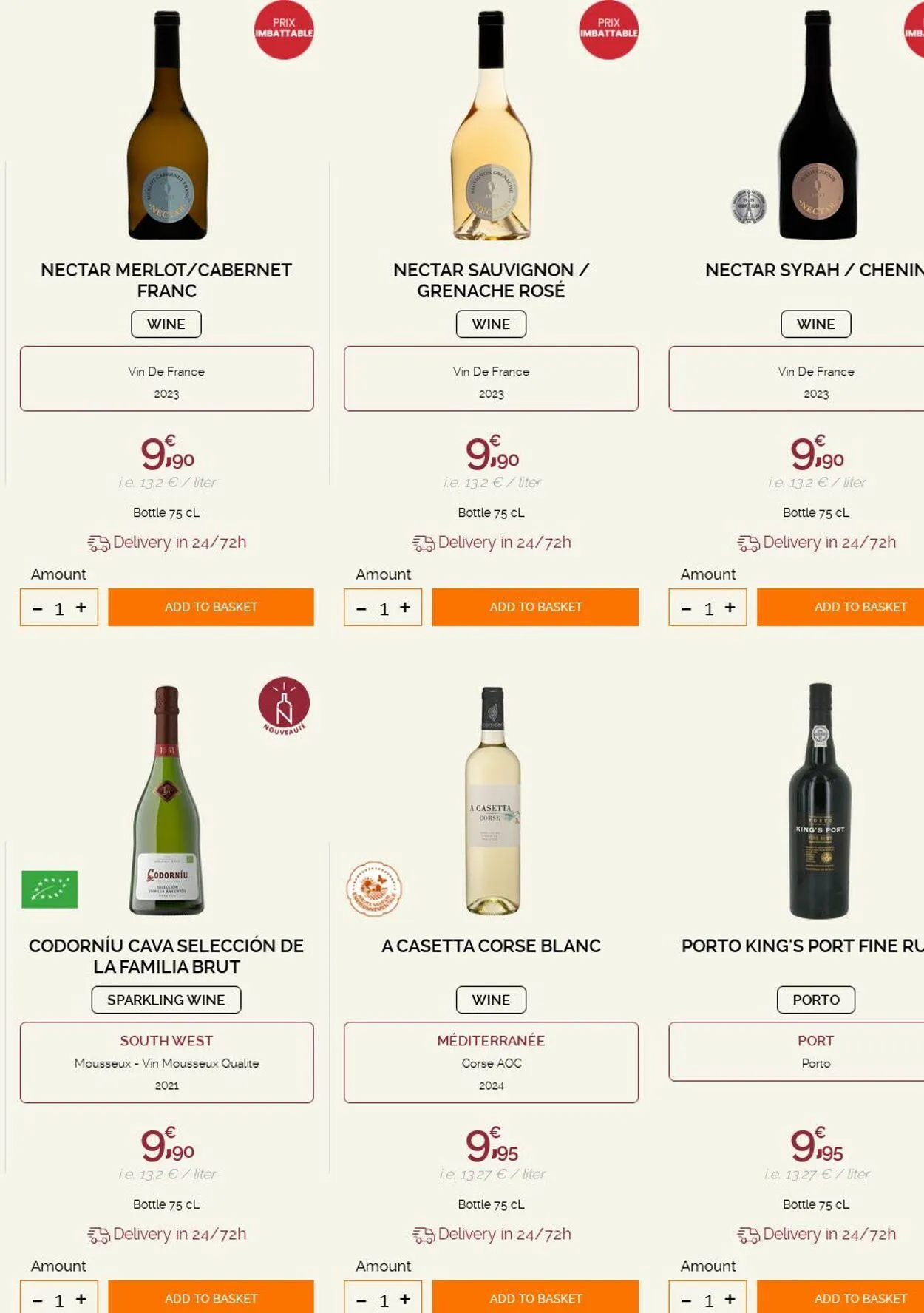This screenshot has width=924, height=1313.
Task: Click Prix Imbattable badge on Nectar Merlot
Action: coord(284,30)
